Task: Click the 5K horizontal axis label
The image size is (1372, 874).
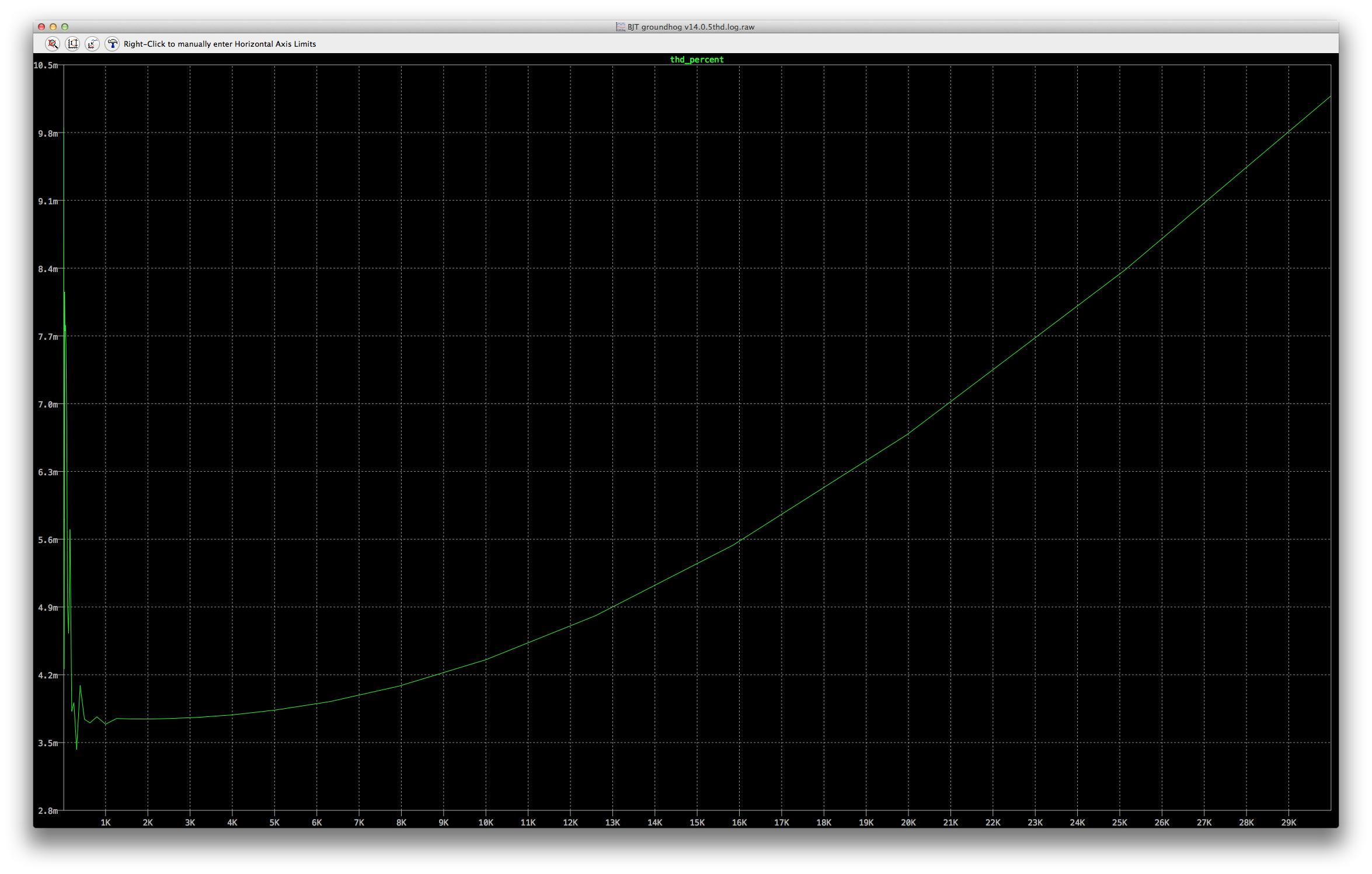Action: tap(274, 823)
